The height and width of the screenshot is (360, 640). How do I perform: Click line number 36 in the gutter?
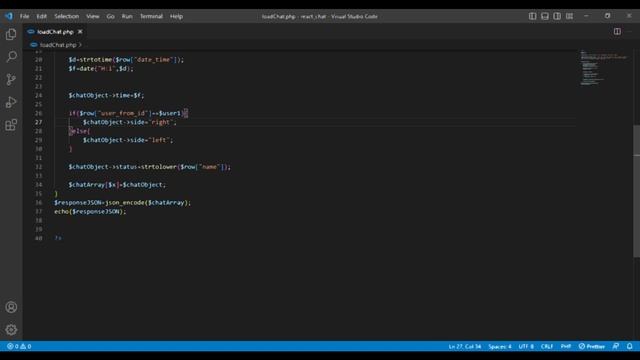38,202
